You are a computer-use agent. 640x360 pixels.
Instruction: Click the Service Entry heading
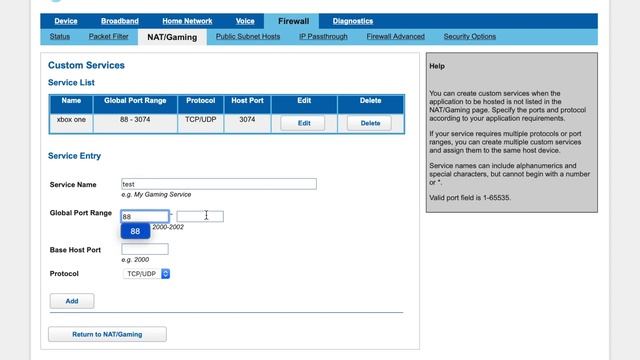[74, 156]
